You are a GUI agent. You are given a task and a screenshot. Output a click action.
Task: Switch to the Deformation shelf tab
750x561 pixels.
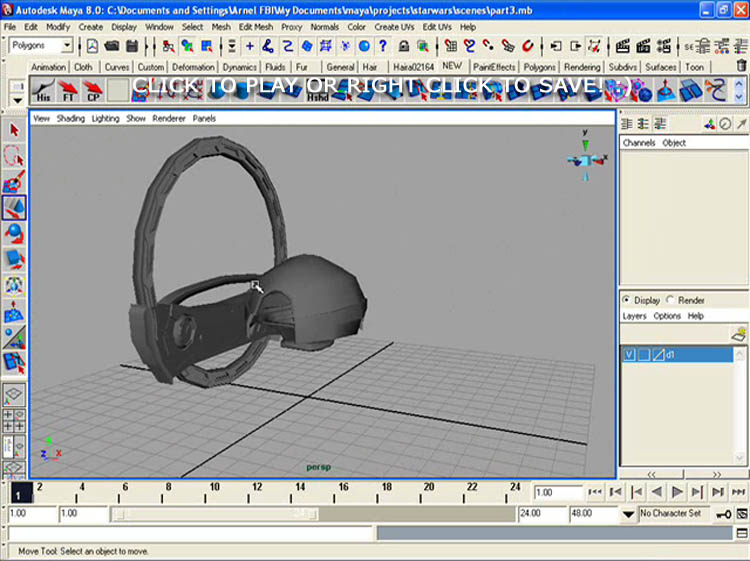[193, 67]
